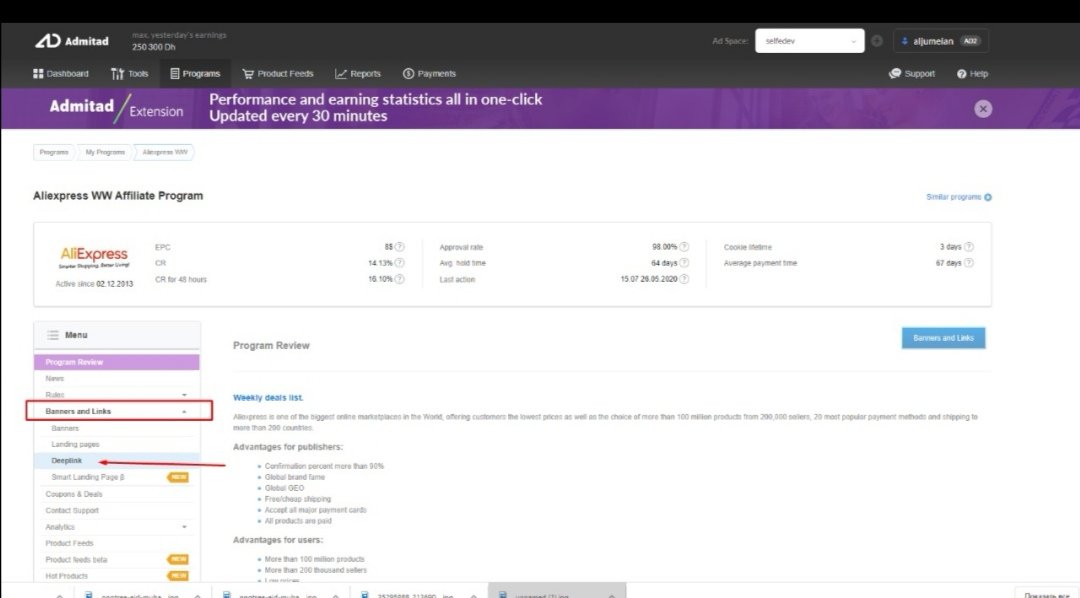Image resolution: width=1080 pixels, height=598 pixels.
Task: Click the Last action help icon
Action: [684, 279]
